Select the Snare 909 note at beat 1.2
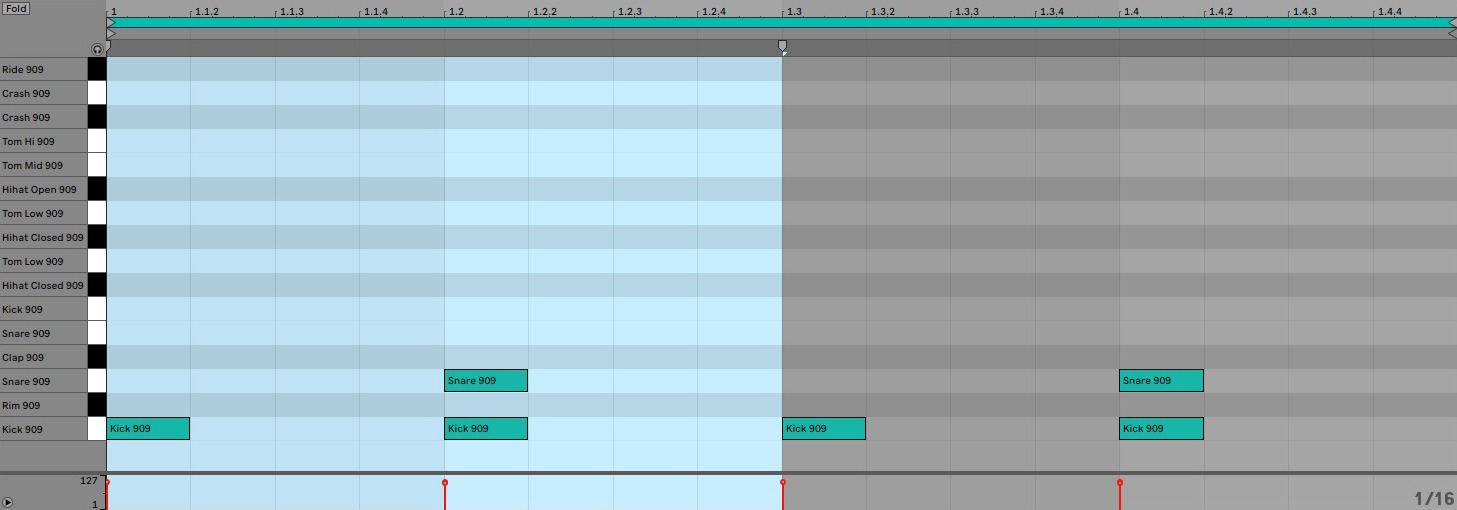The width and height of the screenshot is (1457, 510). tap(485, 381)
